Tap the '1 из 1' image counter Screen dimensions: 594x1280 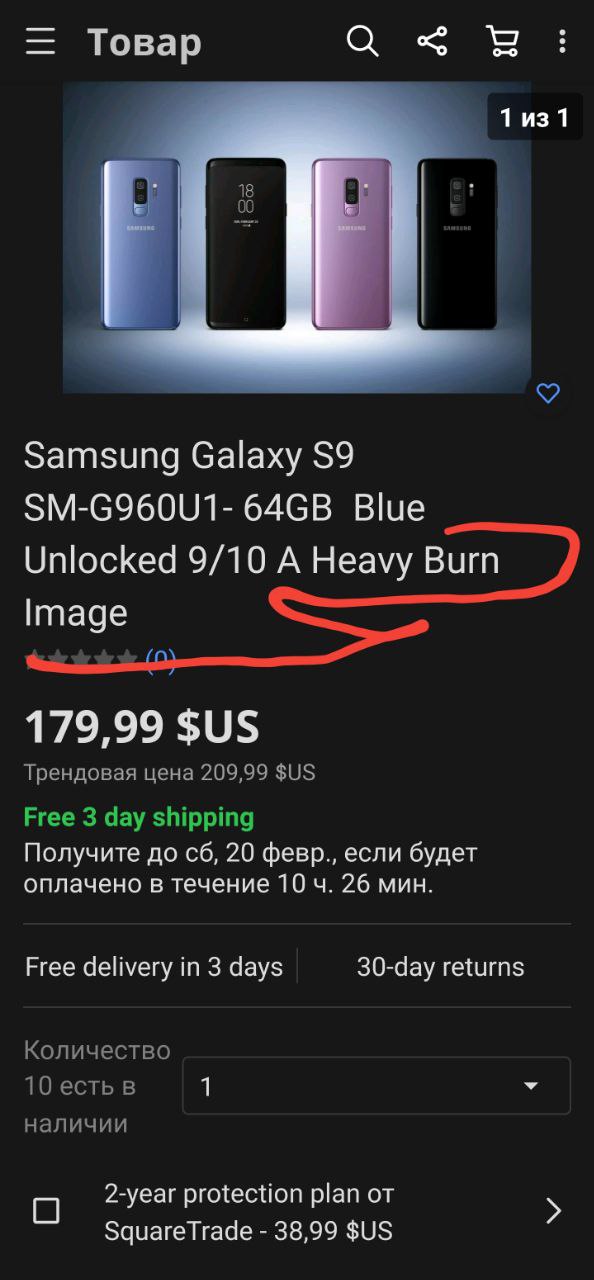[x=534, y=118]
